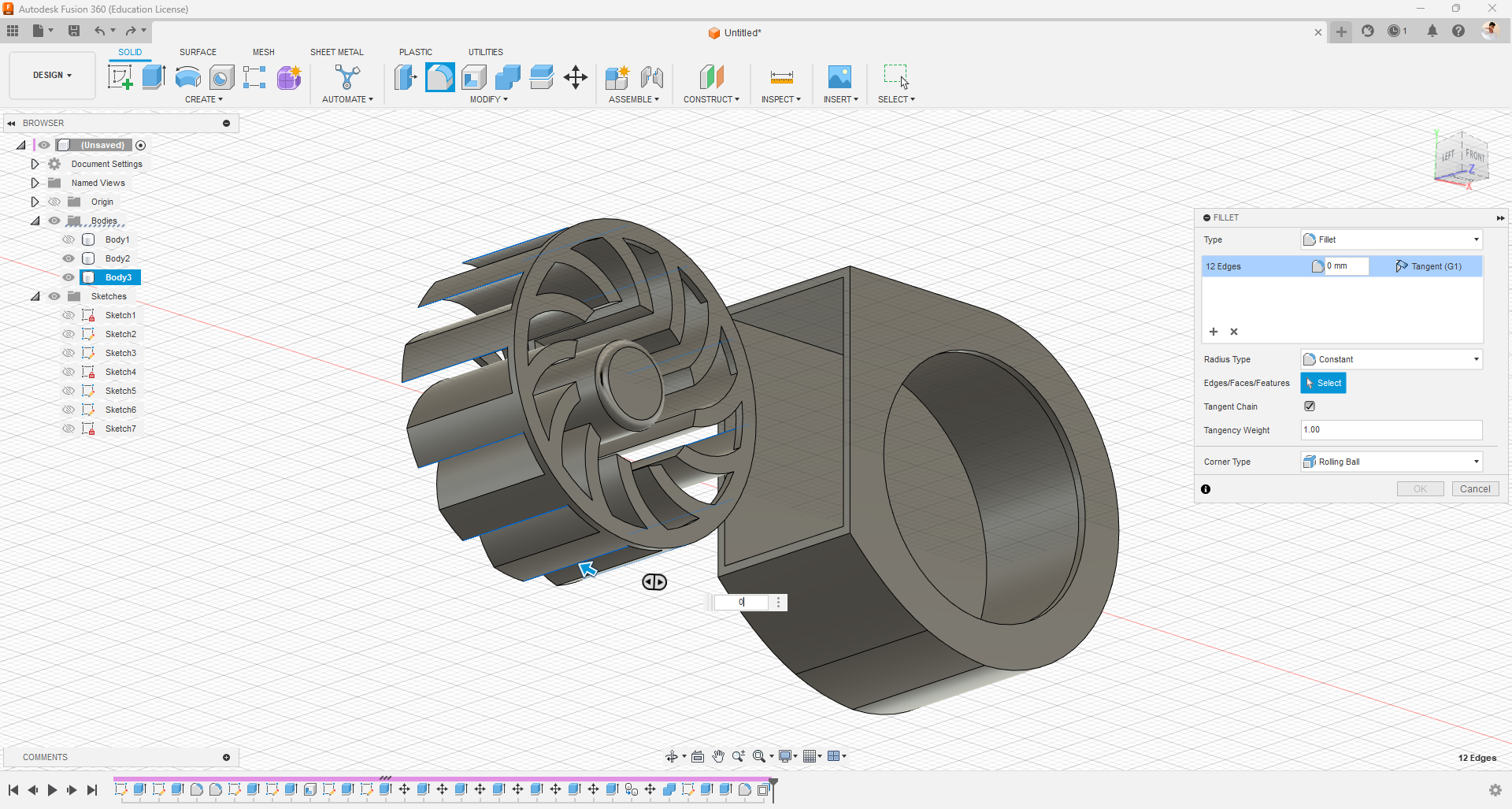Select the Pan hand icon
The image size is (1512, 809).
pos(718,756)
